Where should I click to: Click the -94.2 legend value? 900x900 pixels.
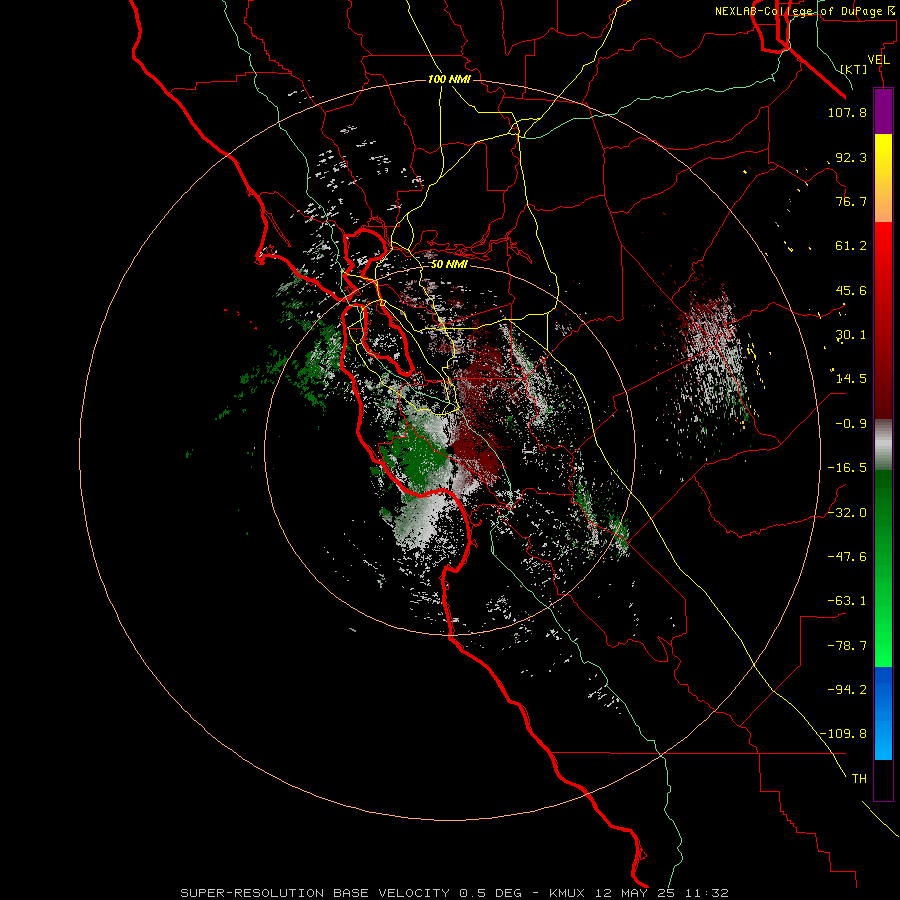pos(847,690)
